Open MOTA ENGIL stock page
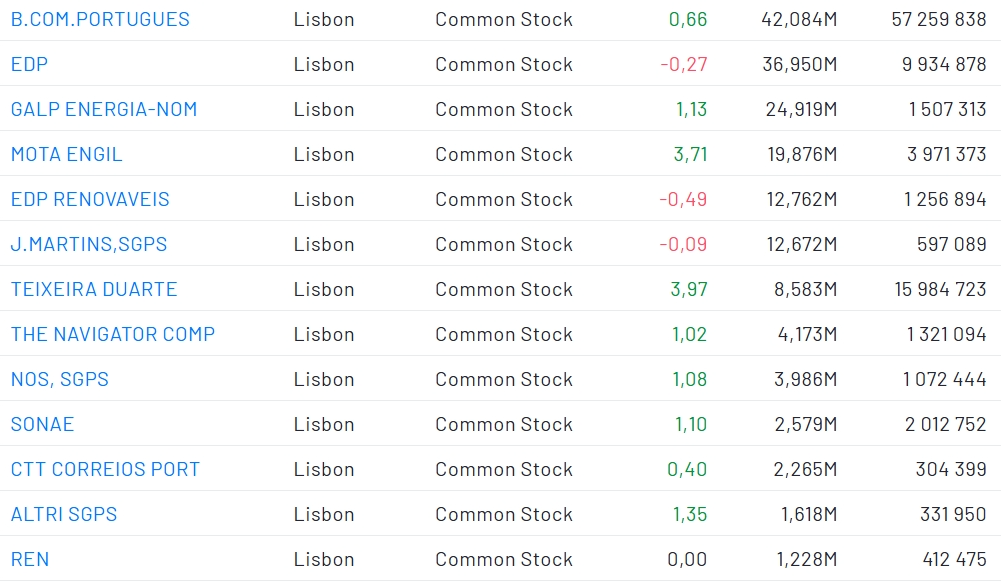 66,154
